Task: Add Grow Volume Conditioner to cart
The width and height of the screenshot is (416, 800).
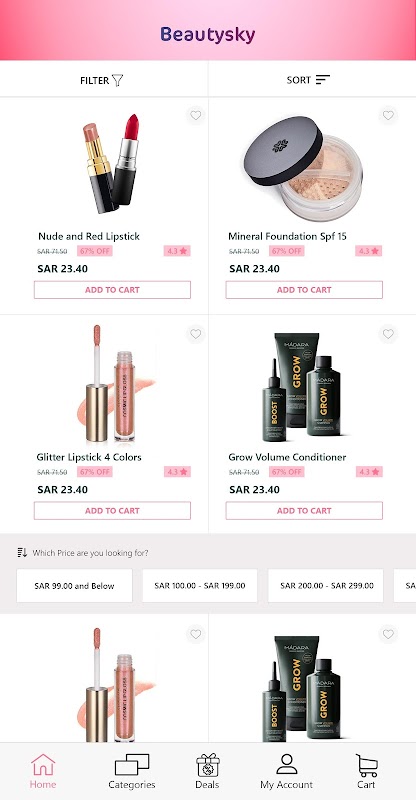Action: pyautogui.click(x=304, y=511)
